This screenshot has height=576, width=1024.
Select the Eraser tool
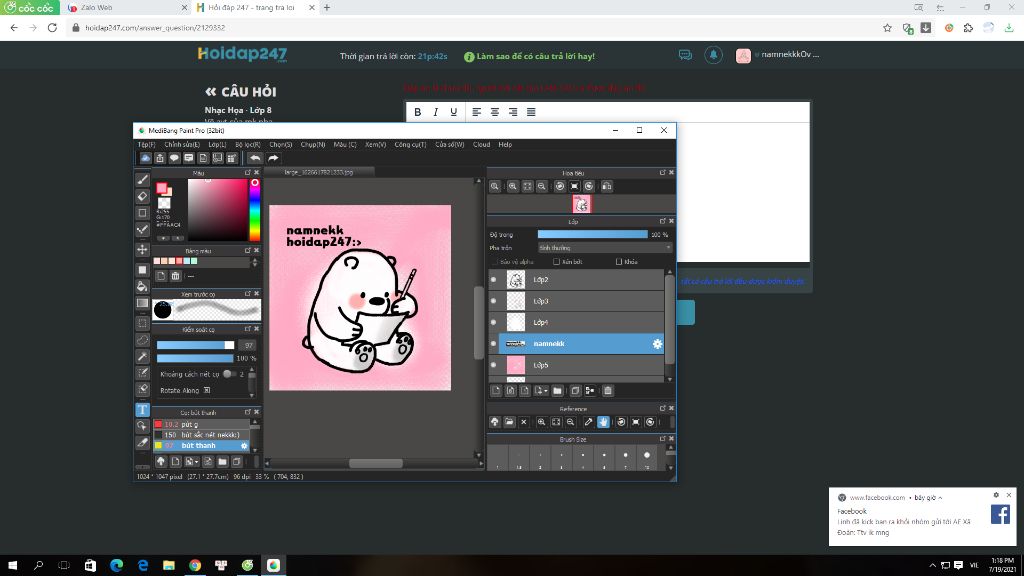[142, 196]
